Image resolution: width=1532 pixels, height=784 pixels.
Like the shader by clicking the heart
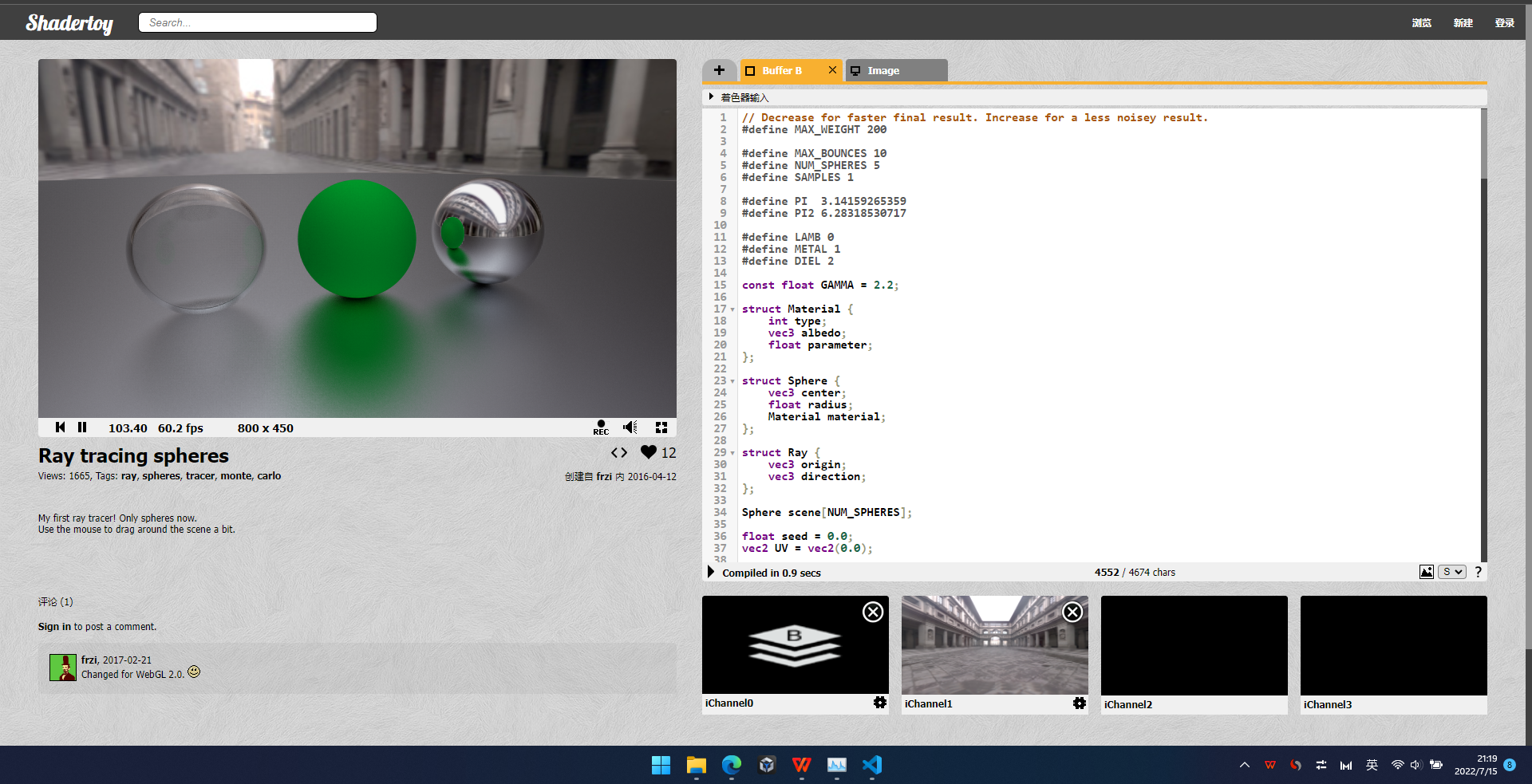[x=648, y=452]
